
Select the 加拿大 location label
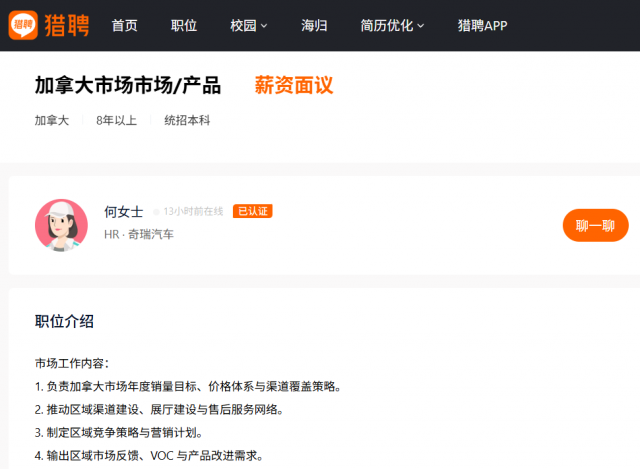point(52,121)
